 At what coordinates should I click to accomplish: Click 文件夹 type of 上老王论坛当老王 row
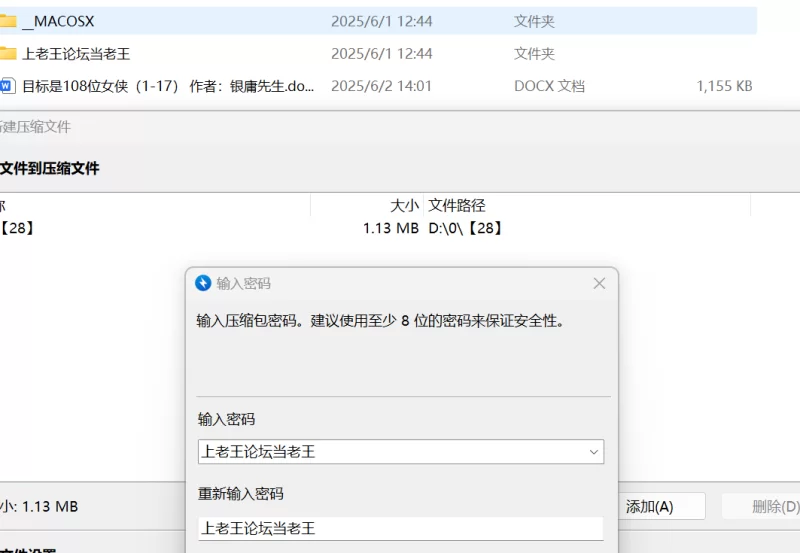tap(534, 54)
